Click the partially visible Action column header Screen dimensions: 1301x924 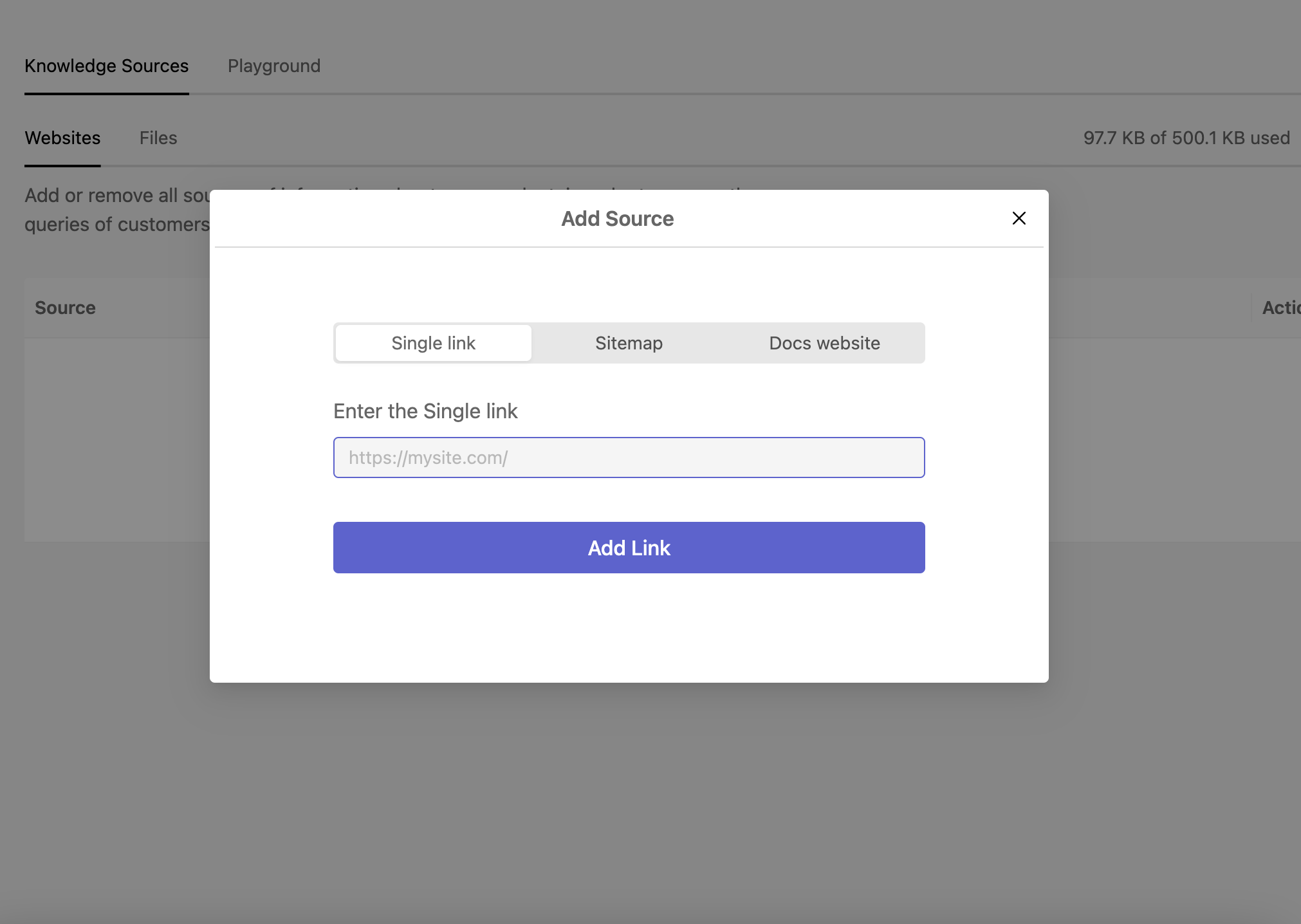coord(1280,308)
